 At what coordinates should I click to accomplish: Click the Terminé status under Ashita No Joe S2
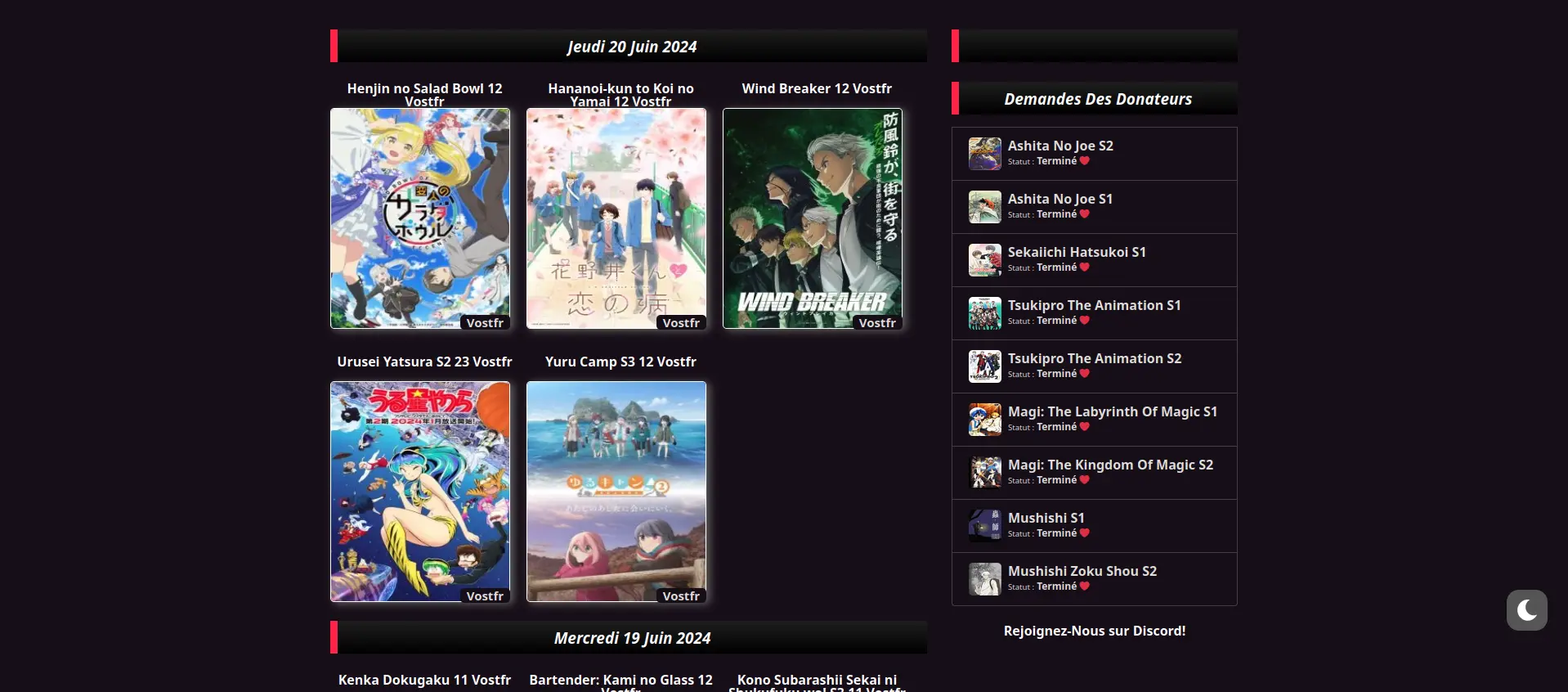coord(1057,161)
